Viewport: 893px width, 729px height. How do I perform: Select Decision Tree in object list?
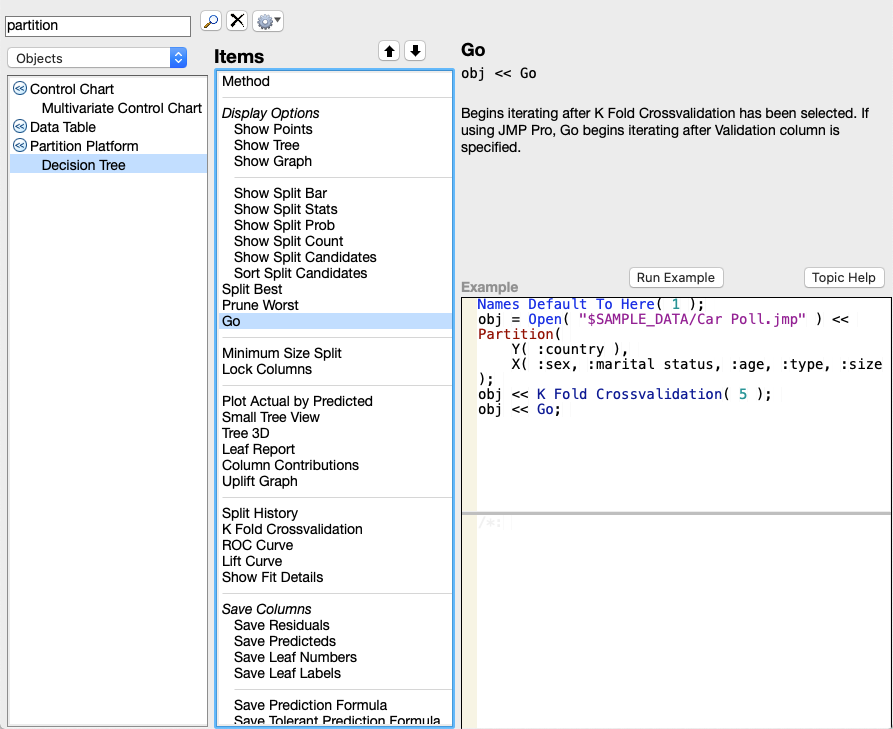click(83, 165)
